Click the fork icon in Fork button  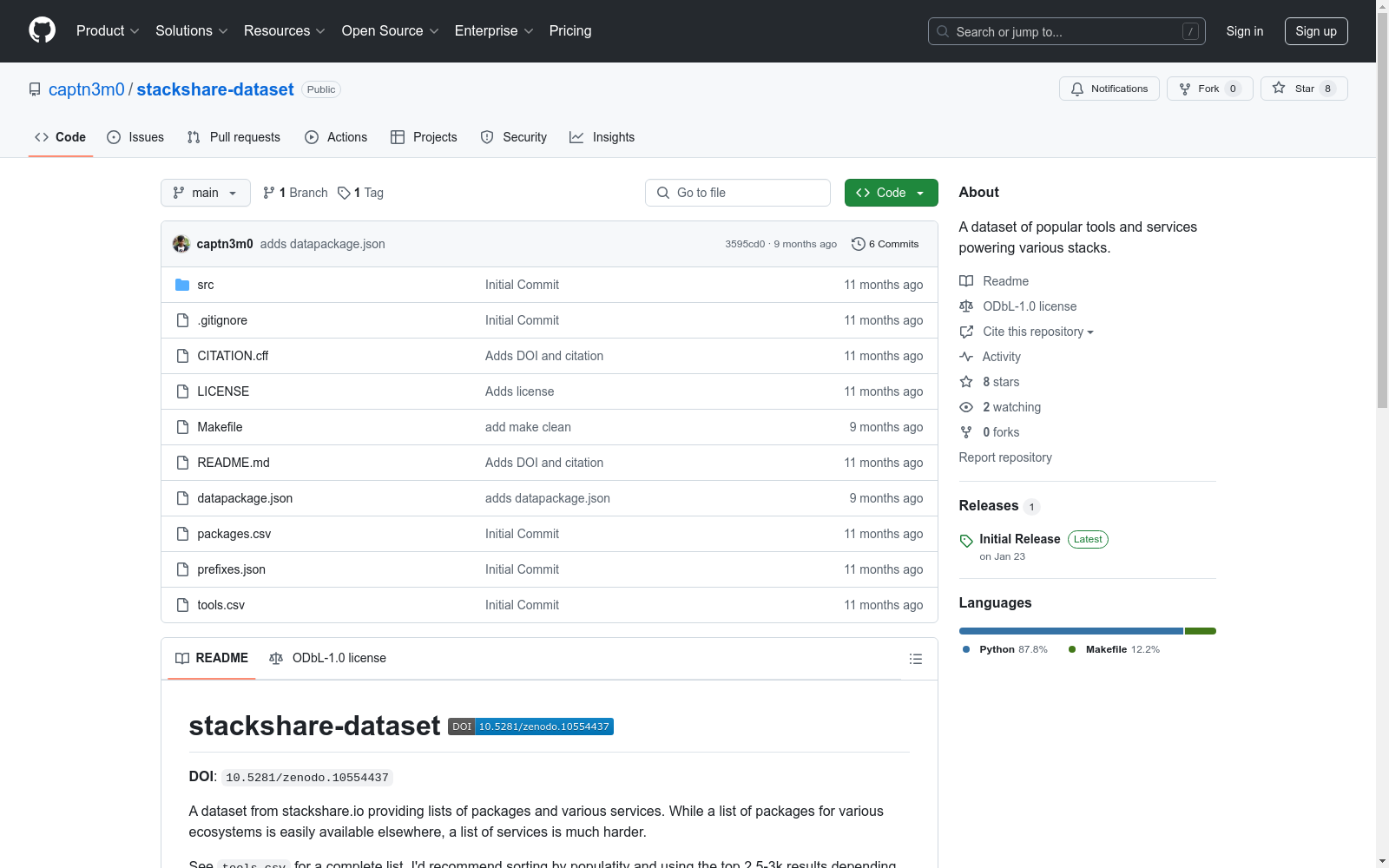tap(1185, 89)
